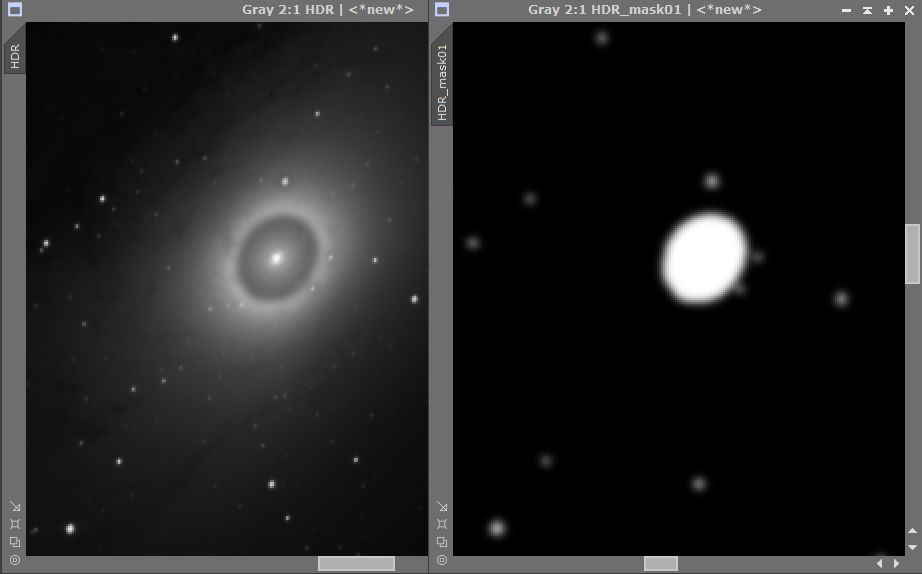Select the HDR vertical view tab
This screenshot has height=574, width=922.
15,54
